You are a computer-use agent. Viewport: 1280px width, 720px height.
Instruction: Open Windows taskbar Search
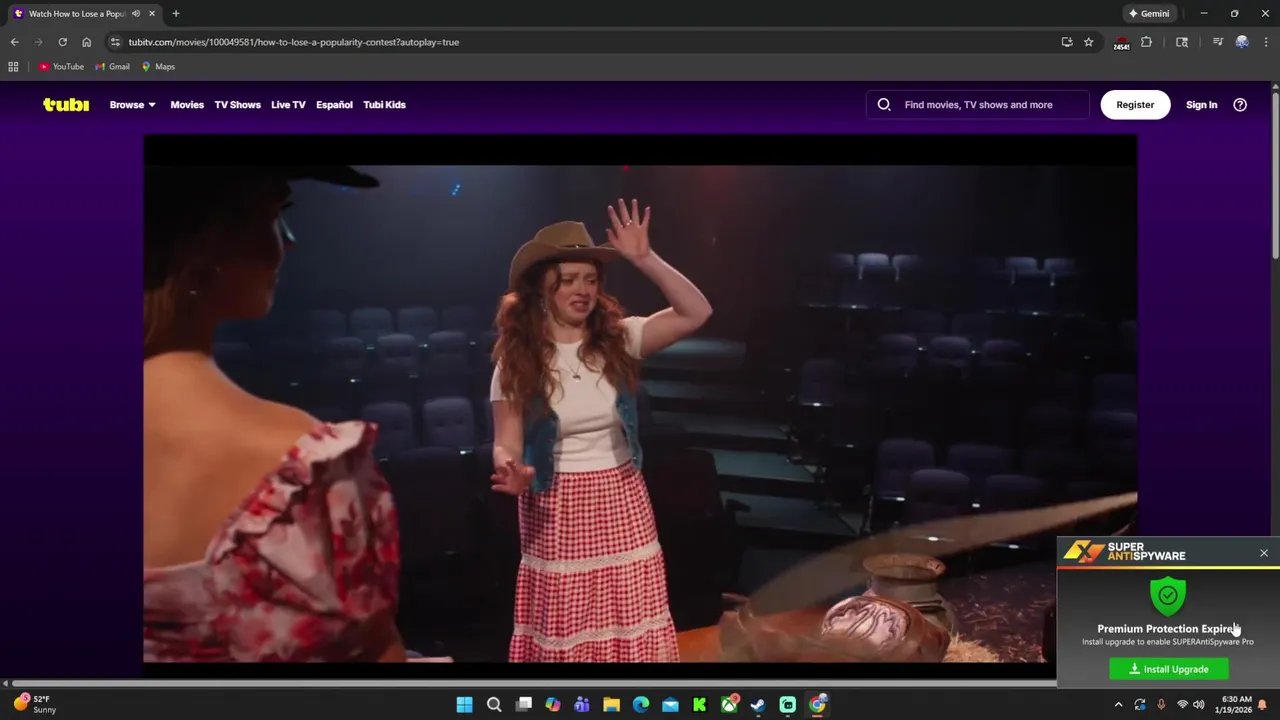point(494,705)
